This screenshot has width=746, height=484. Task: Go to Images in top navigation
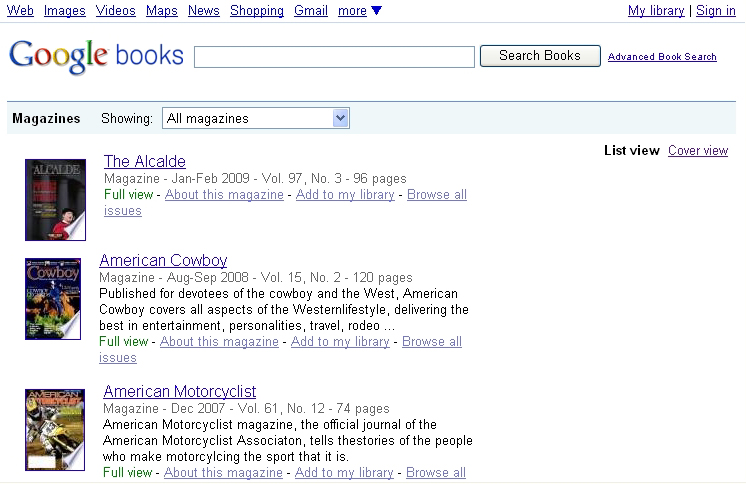pyautogui.click(x=65, y=10)
